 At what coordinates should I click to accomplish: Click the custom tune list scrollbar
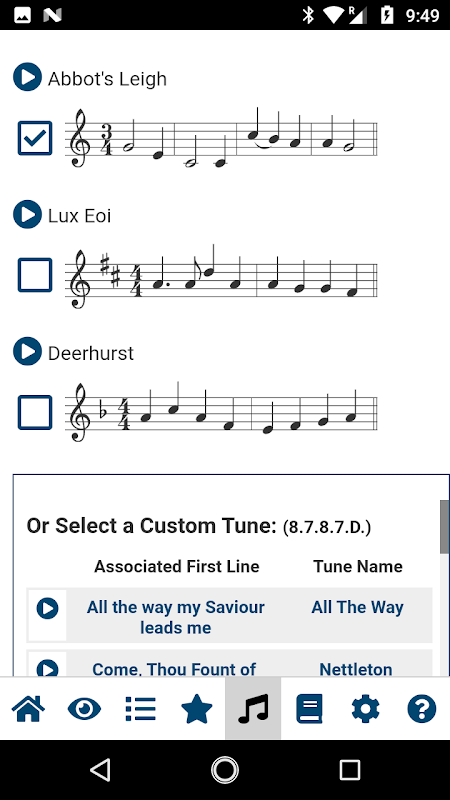coord(444,527)
